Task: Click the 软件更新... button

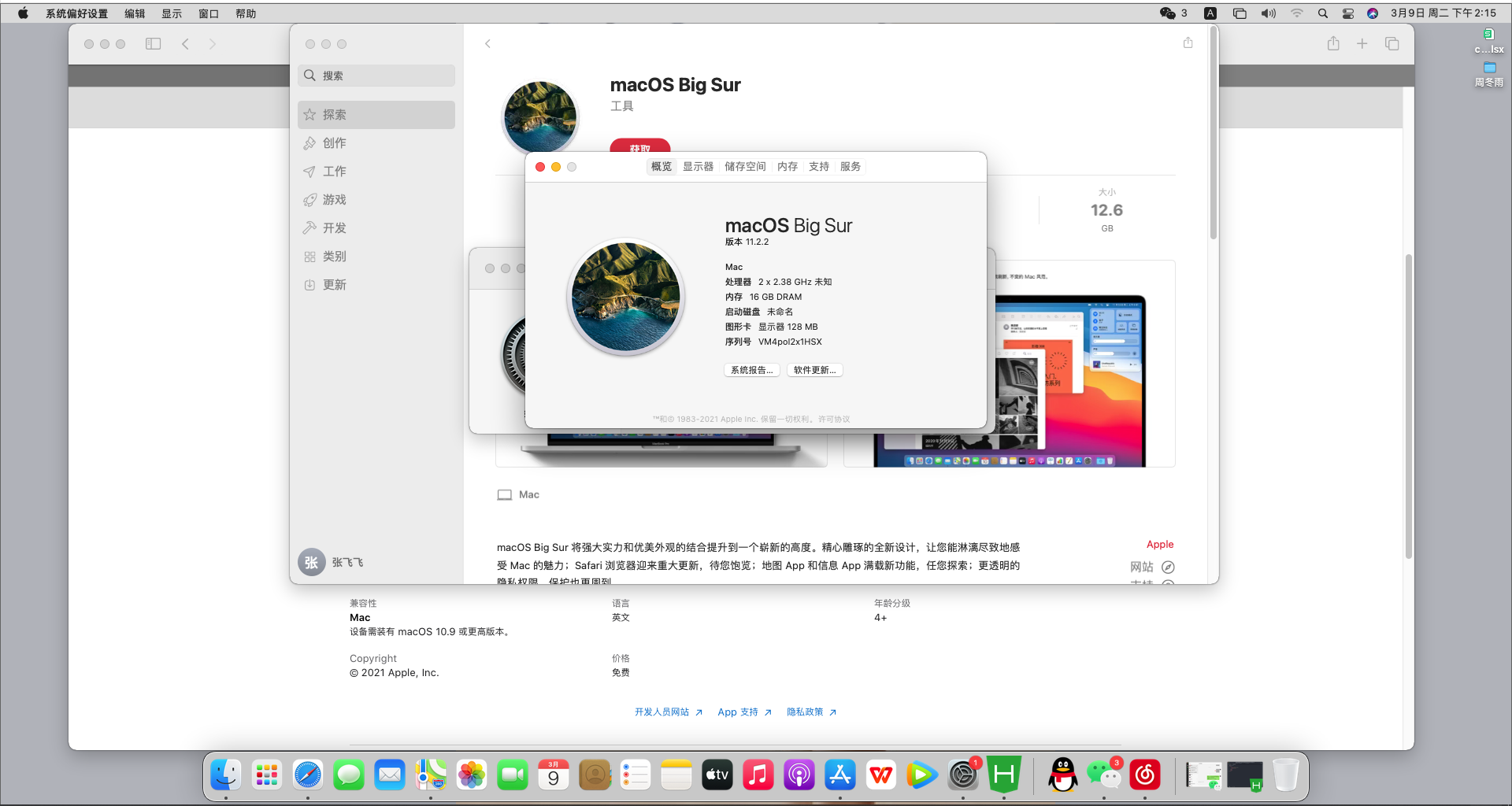Action: (x=815, y=370)
